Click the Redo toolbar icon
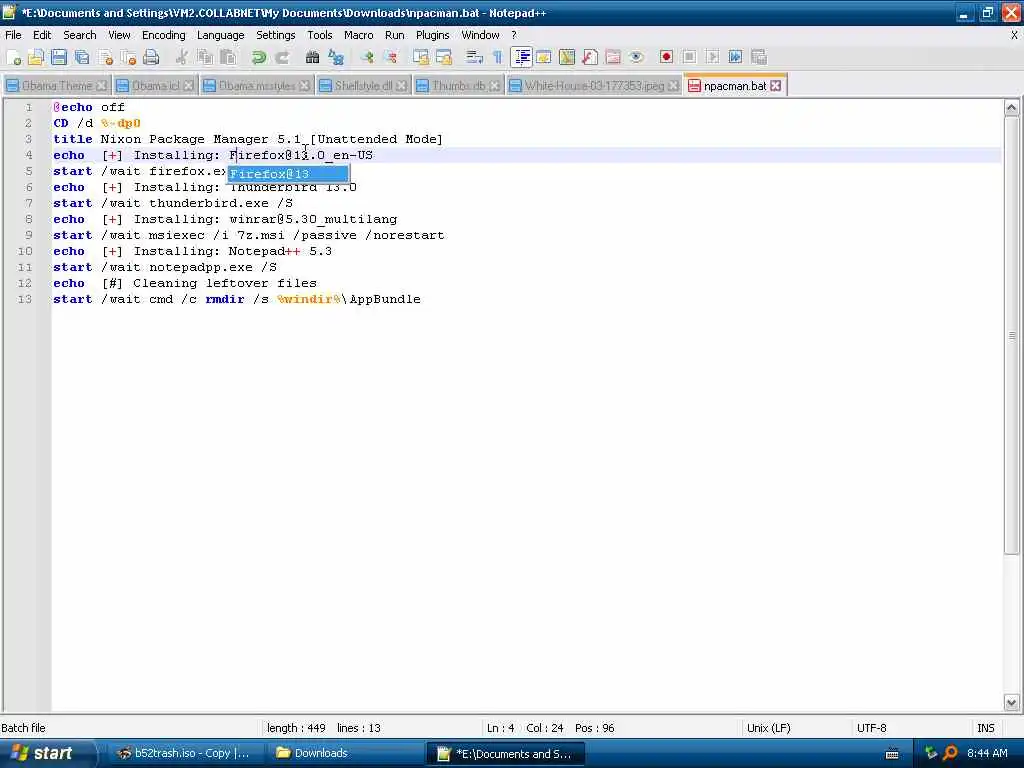Image resolution: width=1024 pixels, height=768 pixels. click(281, 57)
